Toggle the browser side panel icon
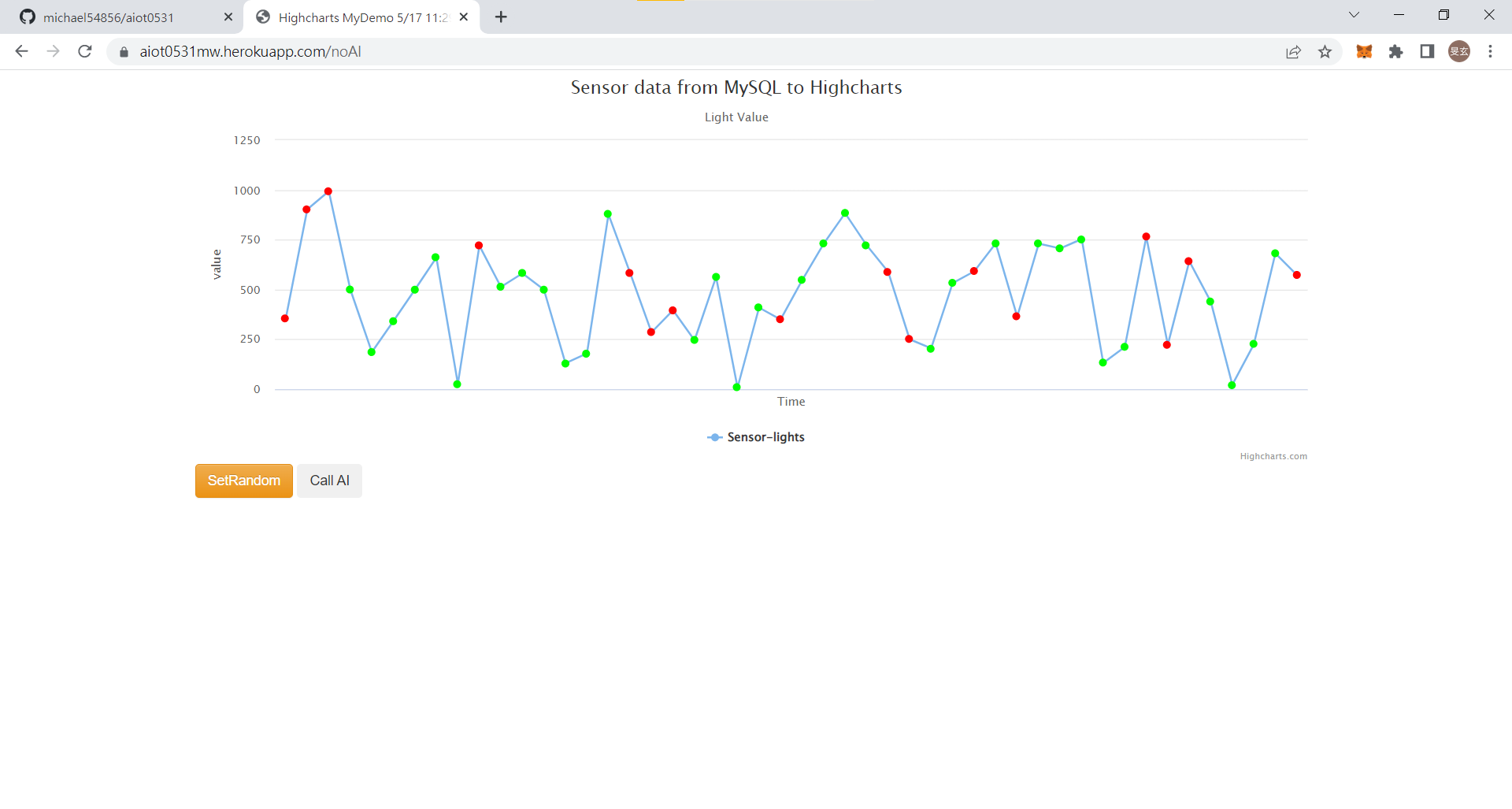Viewport: 1512px width, 809px height. pyautogui.click(x=1427, y=52)
